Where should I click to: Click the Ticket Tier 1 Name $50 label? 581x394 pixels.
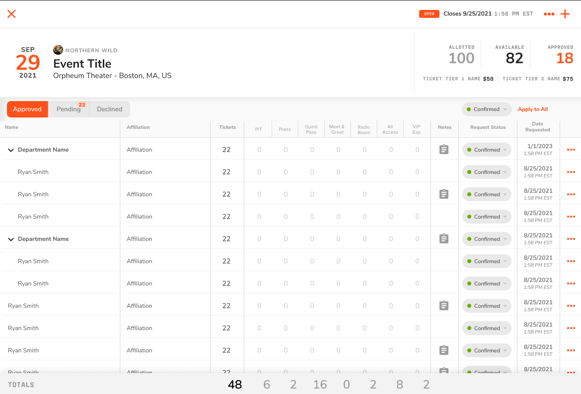tap(458, 79)
